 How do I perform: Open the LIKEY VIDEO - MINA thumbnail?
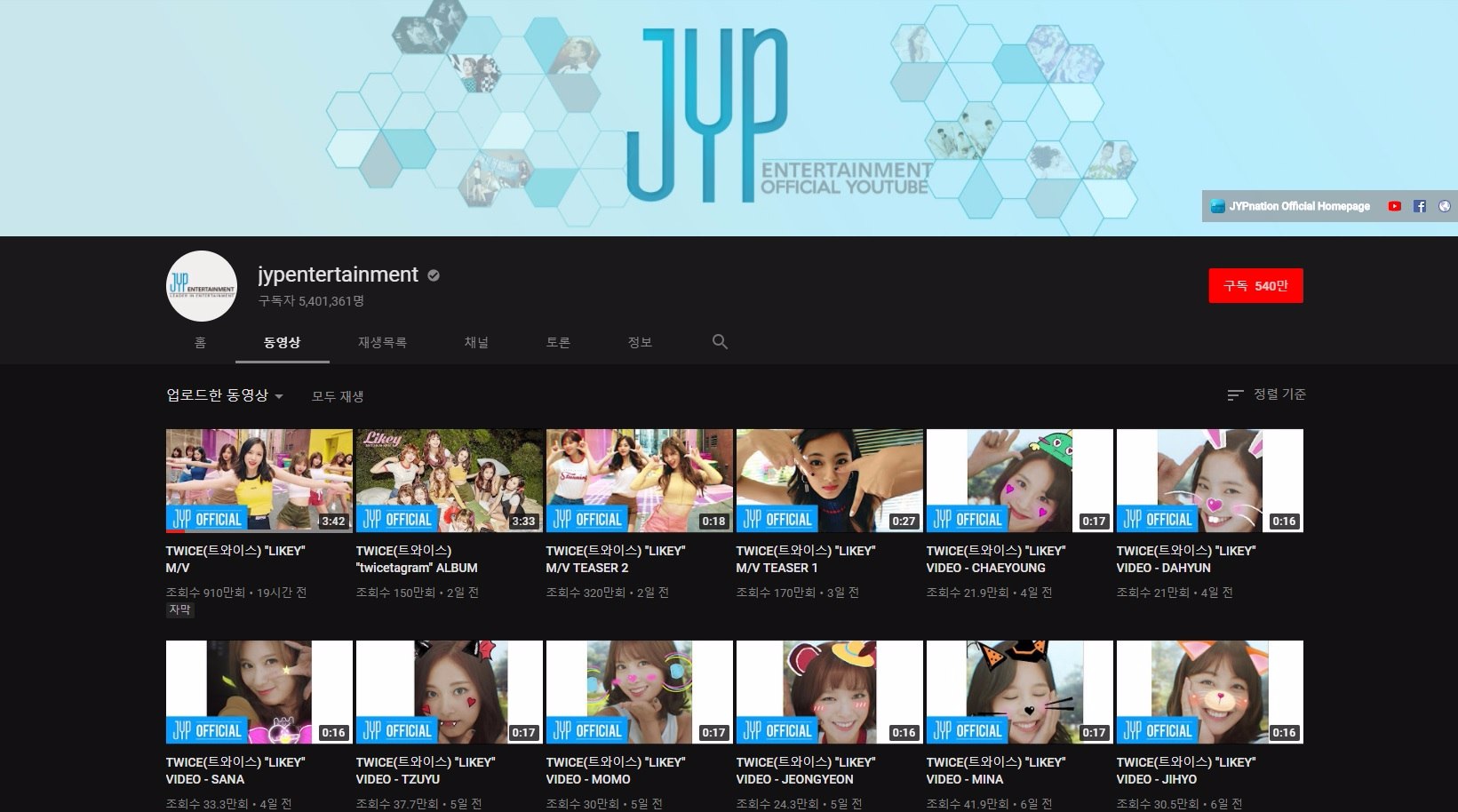[x=1020, y=692]
